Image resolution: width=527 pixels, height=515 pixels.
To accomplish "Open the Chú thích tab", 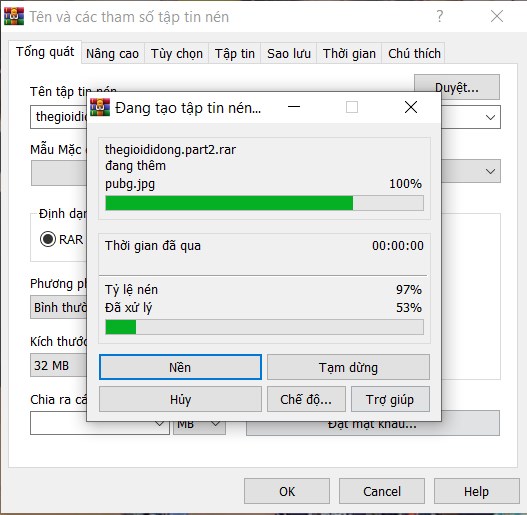I will (414, 53).
